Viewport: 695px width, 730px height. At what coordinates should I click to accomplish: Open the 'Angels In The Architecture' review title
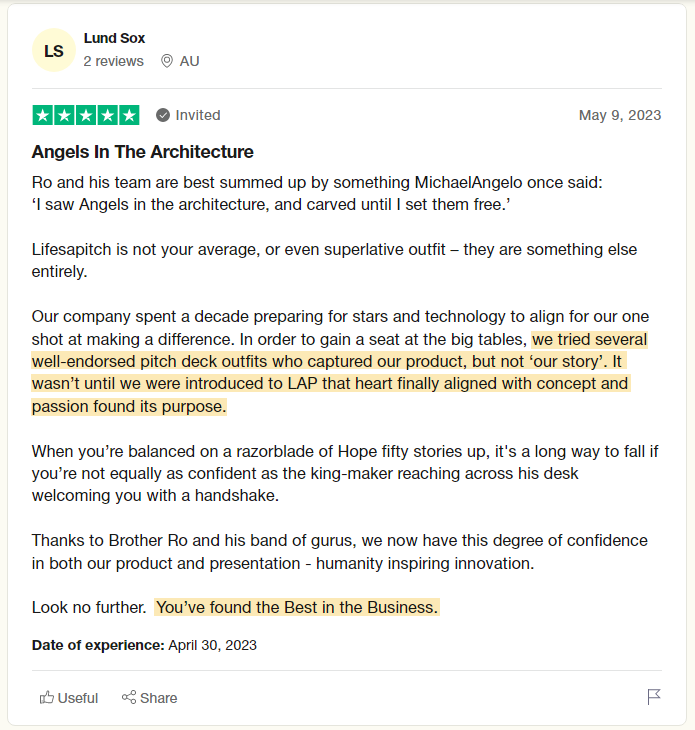(143, 152)
